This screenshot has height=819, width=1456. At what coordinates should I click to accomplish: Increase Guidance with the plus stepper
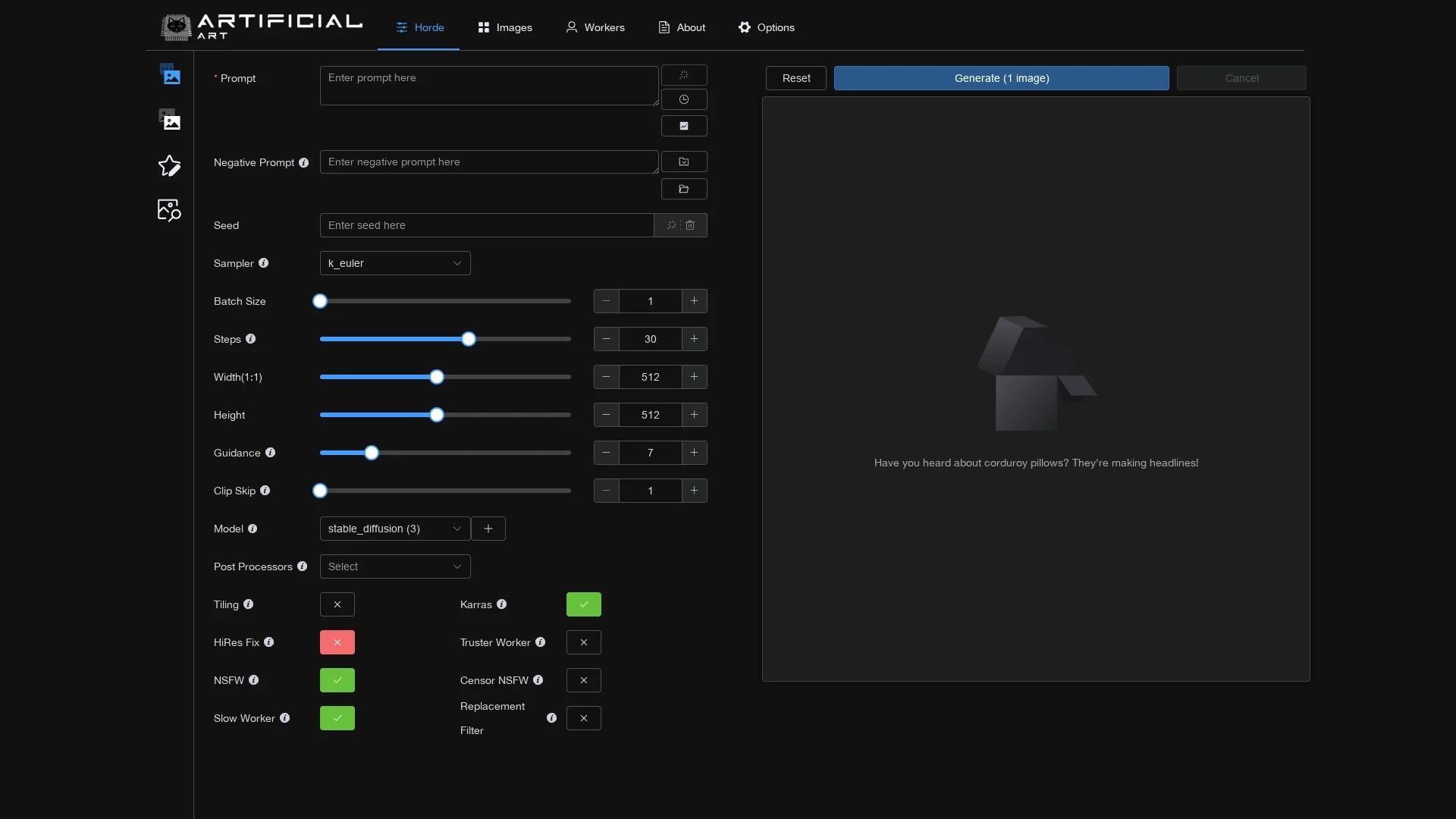pyautogui.click(x=694, y=453)
